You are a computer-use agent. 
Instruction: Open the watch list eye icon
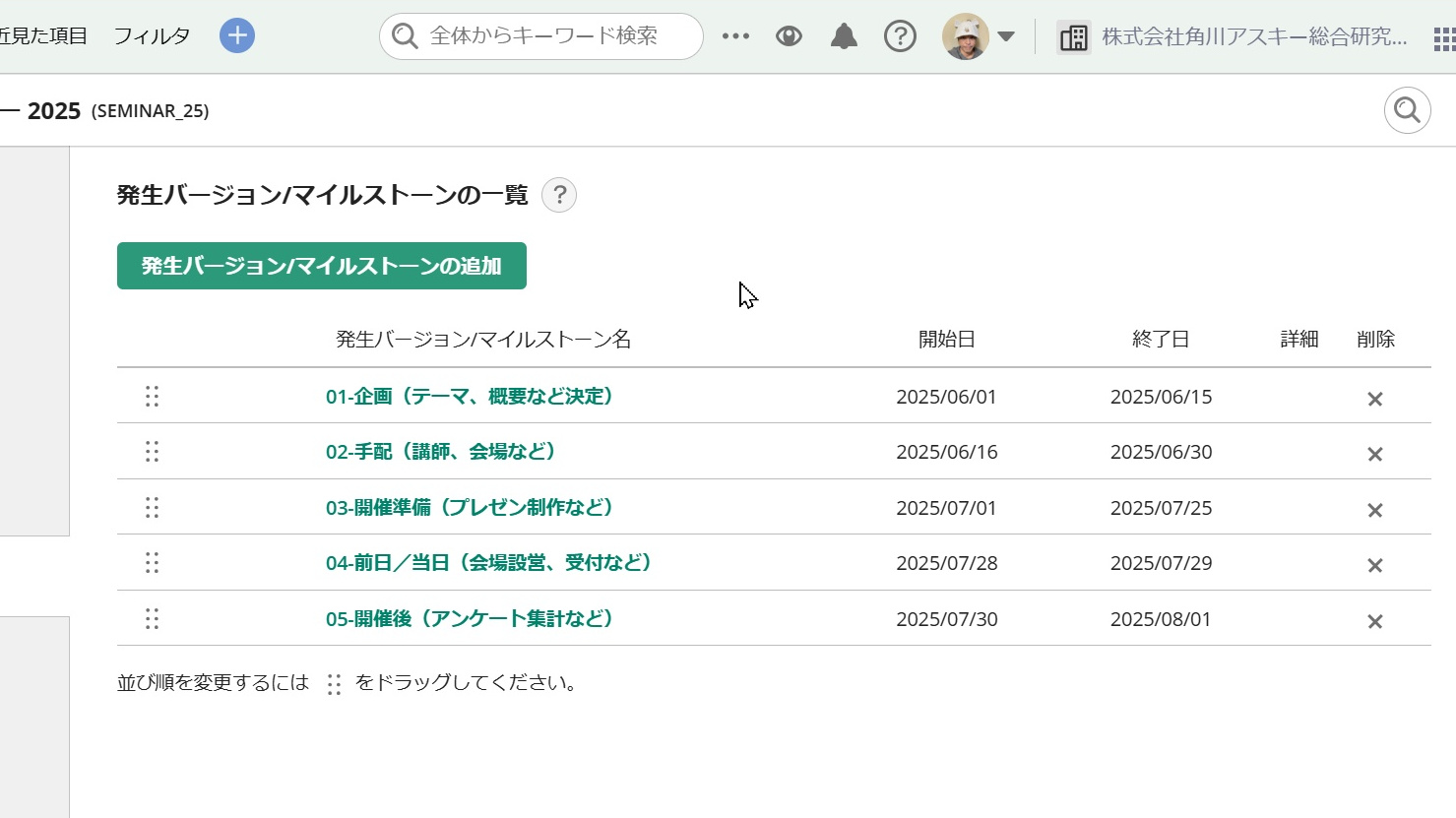(x=789, y=36)
